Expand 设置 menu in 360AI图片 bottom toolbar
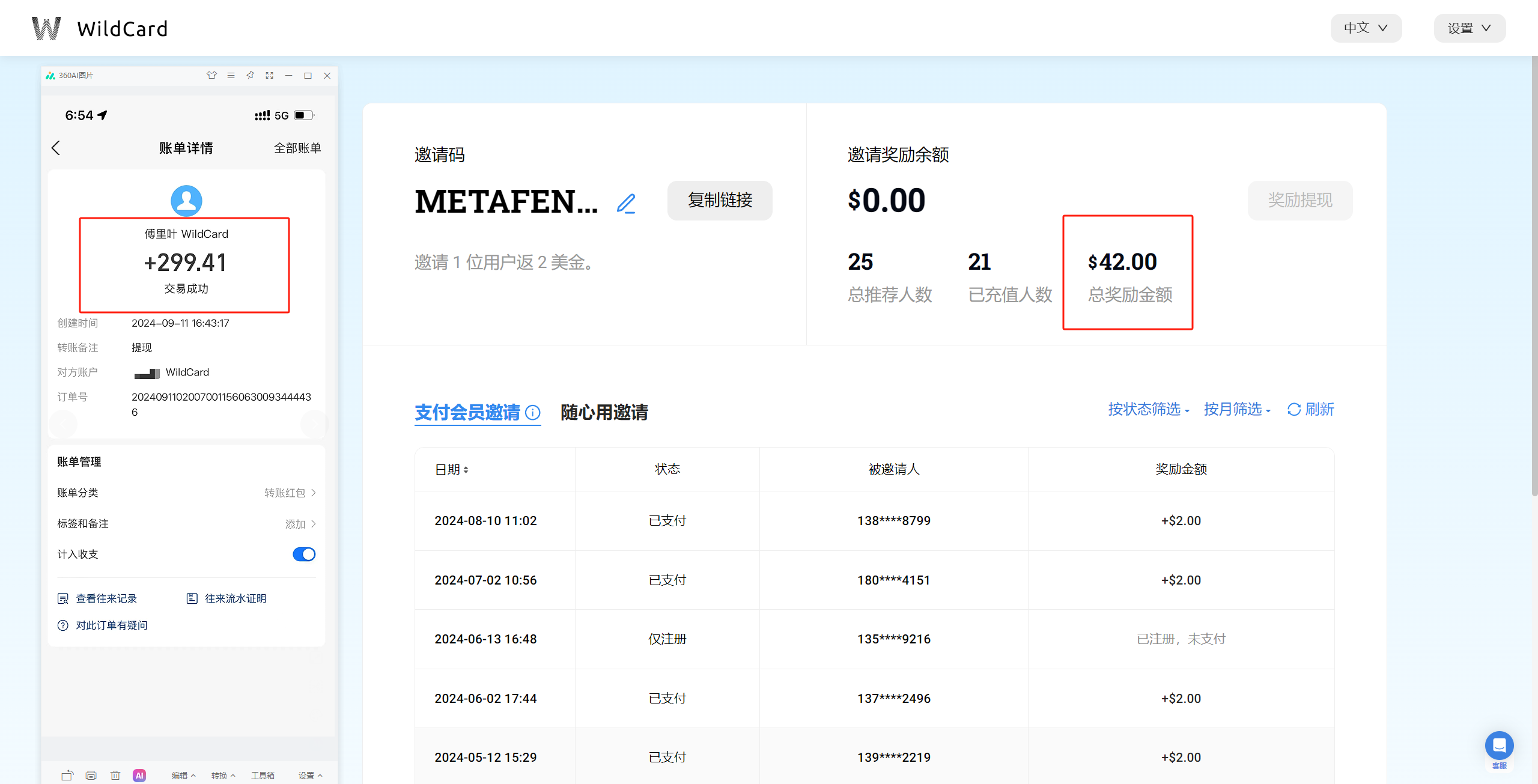 [x=311, y=776]
